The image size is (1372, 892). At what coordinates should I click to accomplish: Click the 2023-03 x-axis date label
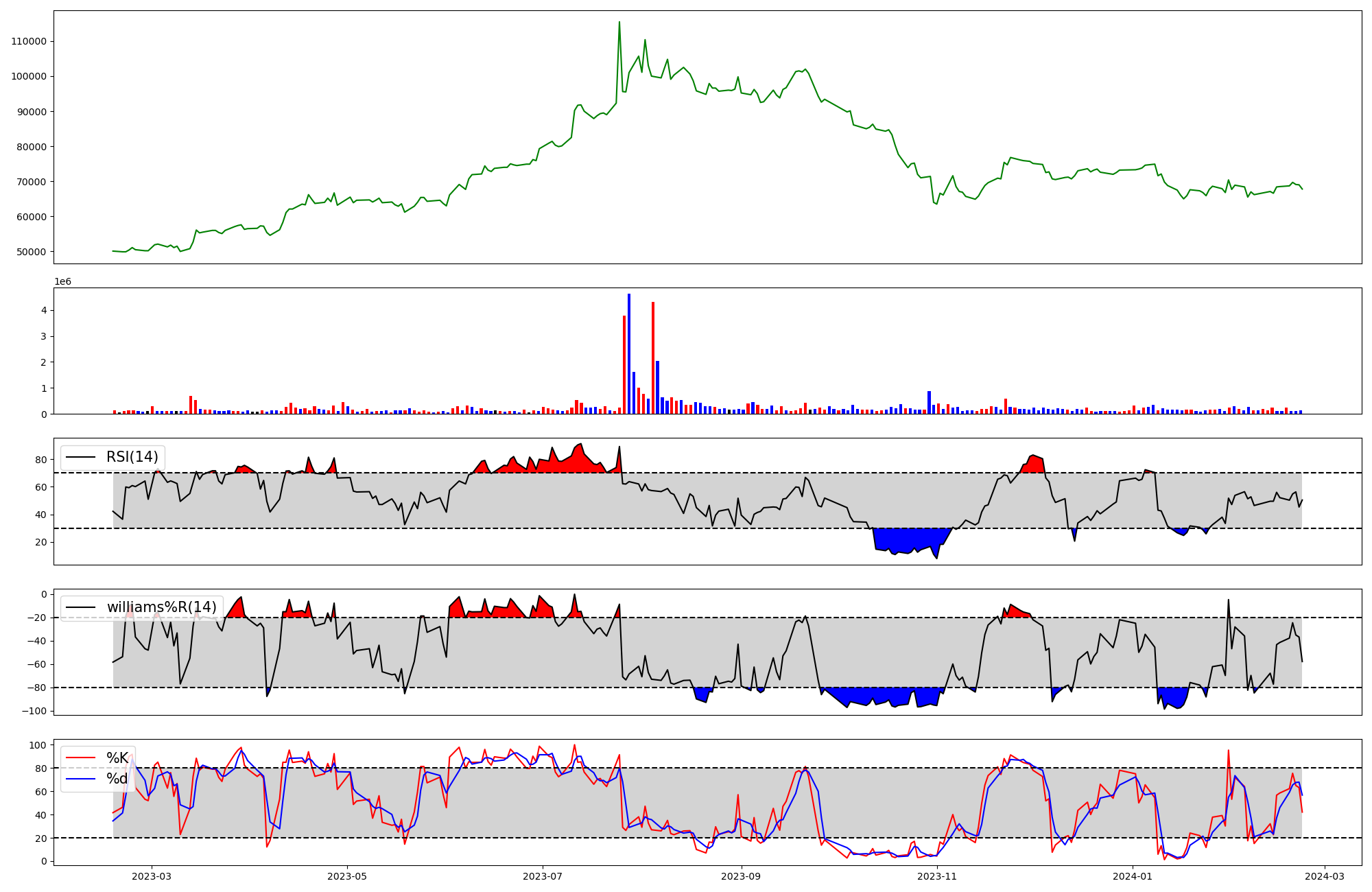151,876
